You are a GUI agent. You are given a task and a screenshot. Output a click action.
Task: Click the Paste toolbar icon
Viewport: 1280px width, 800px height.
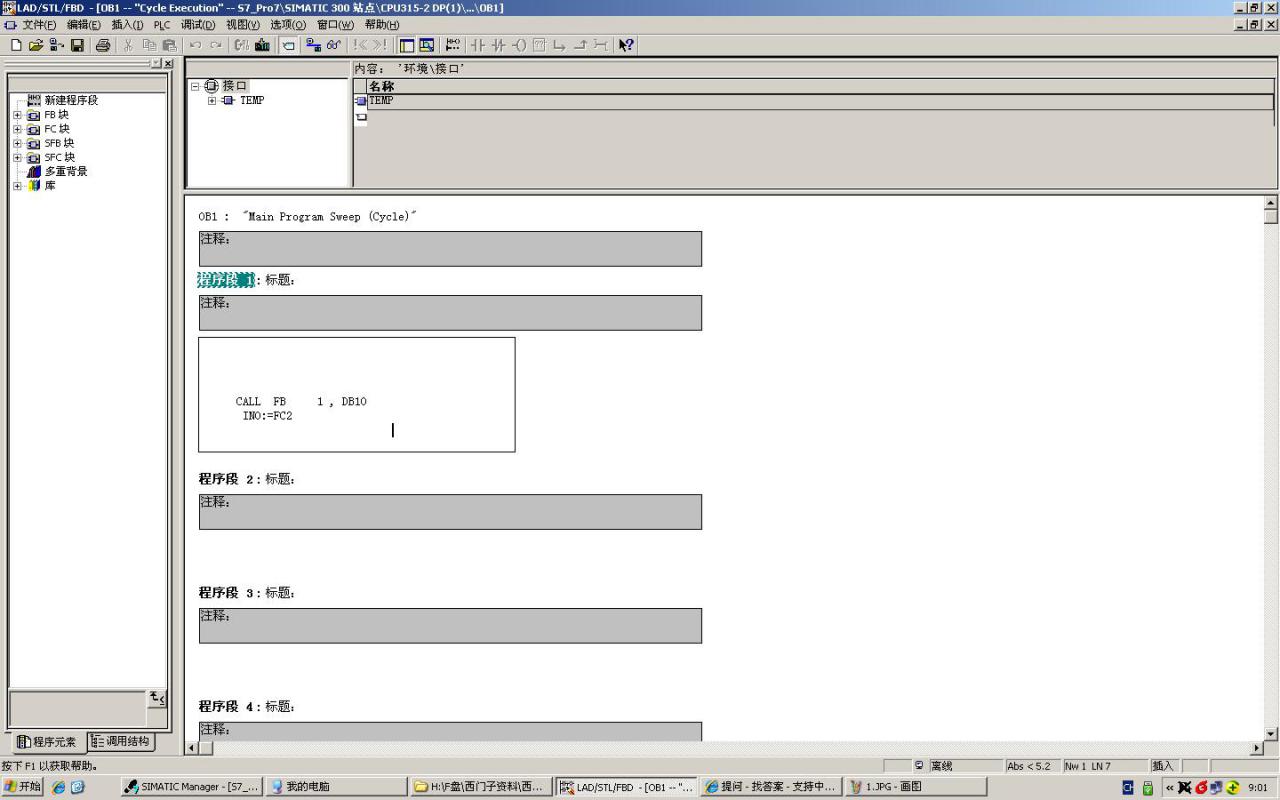169,45
